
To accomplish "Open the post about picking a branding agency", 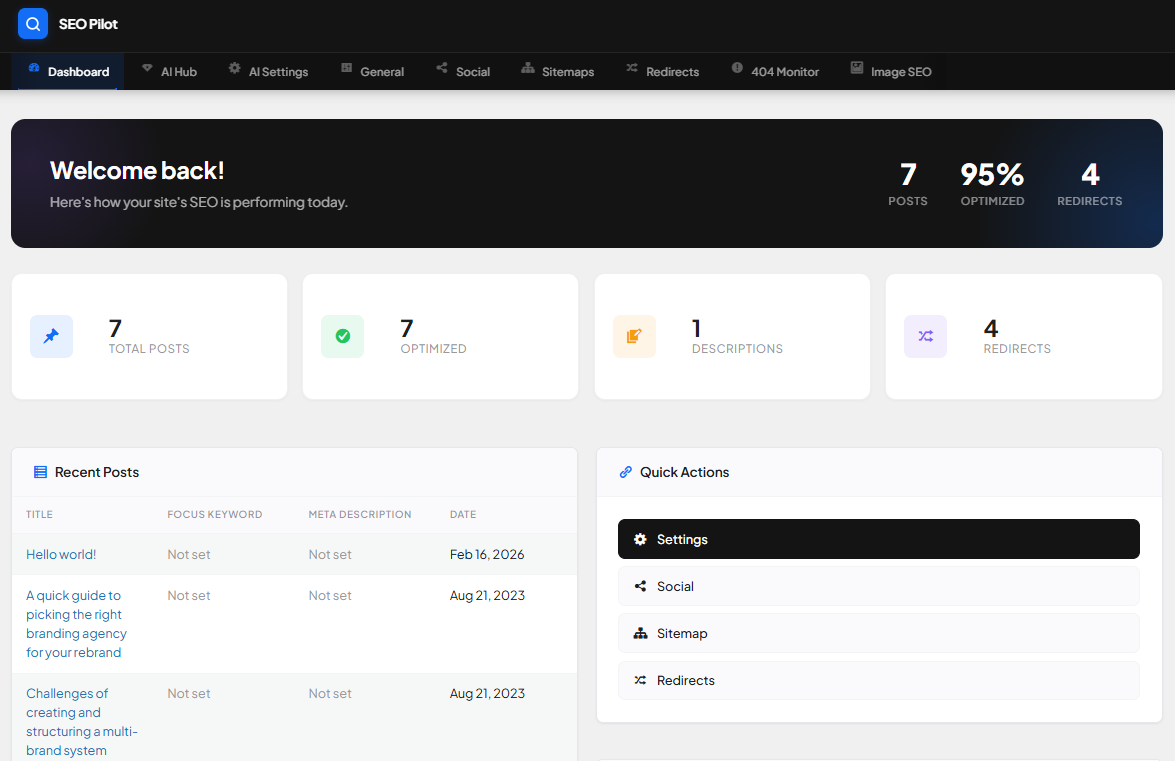I will (76, 624).
